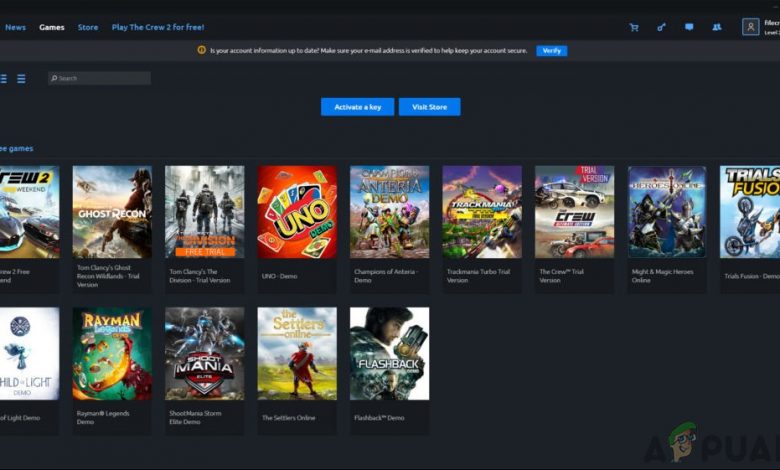Click 'Trackmania Turbo Trial Version' title text

pyautogui.click(x=478, y=276)
